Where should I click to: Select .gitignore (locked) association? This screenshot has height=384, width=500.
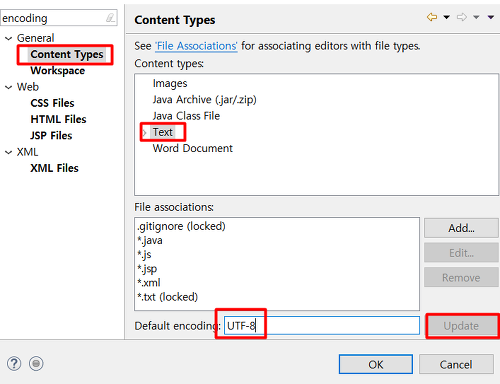point(181,226)
